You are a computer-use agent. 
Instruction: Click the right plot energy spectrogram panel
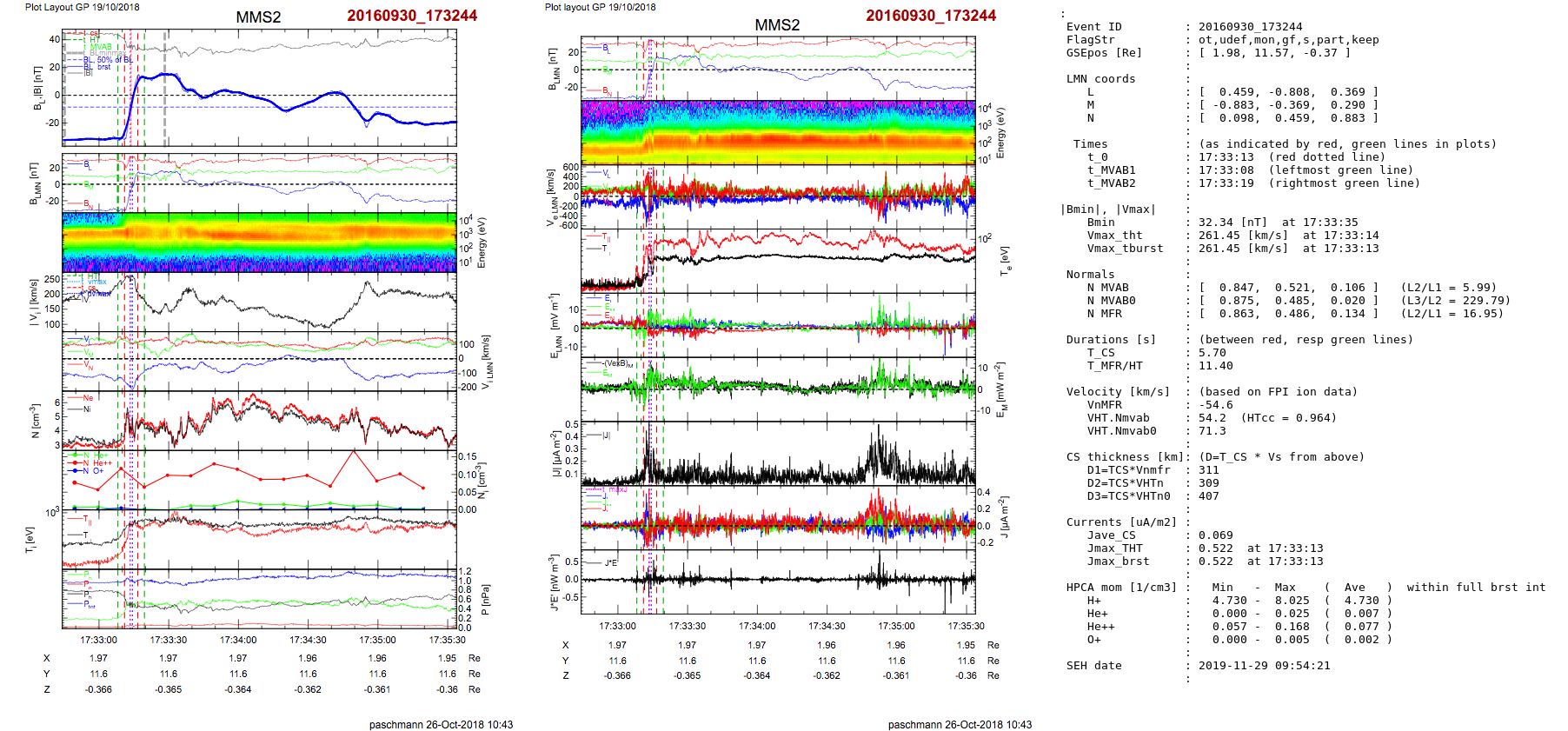[x=778, y=132]
